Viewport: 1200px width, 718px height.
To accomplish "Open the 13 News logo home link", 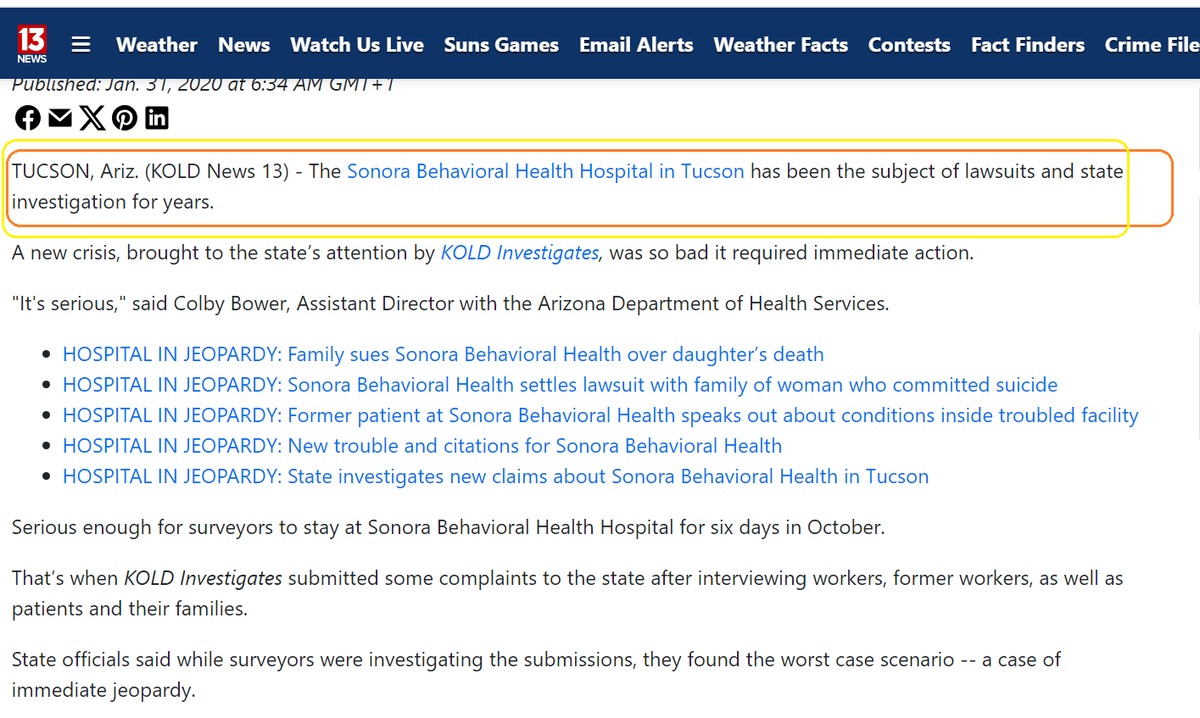I will pos(31,45).
